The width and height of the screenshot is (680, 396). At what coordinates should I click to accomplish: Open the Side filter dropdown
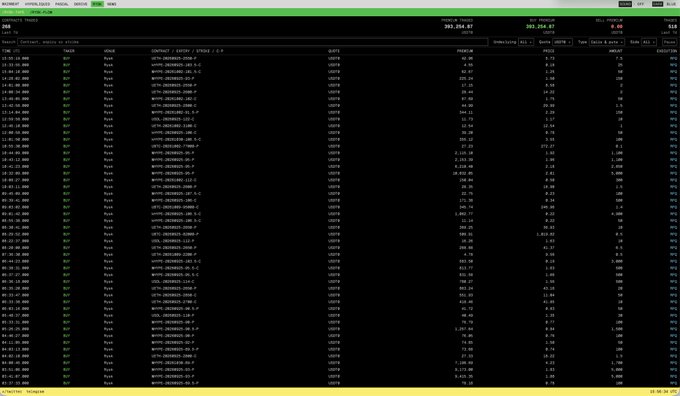click(x=648, y=42)
